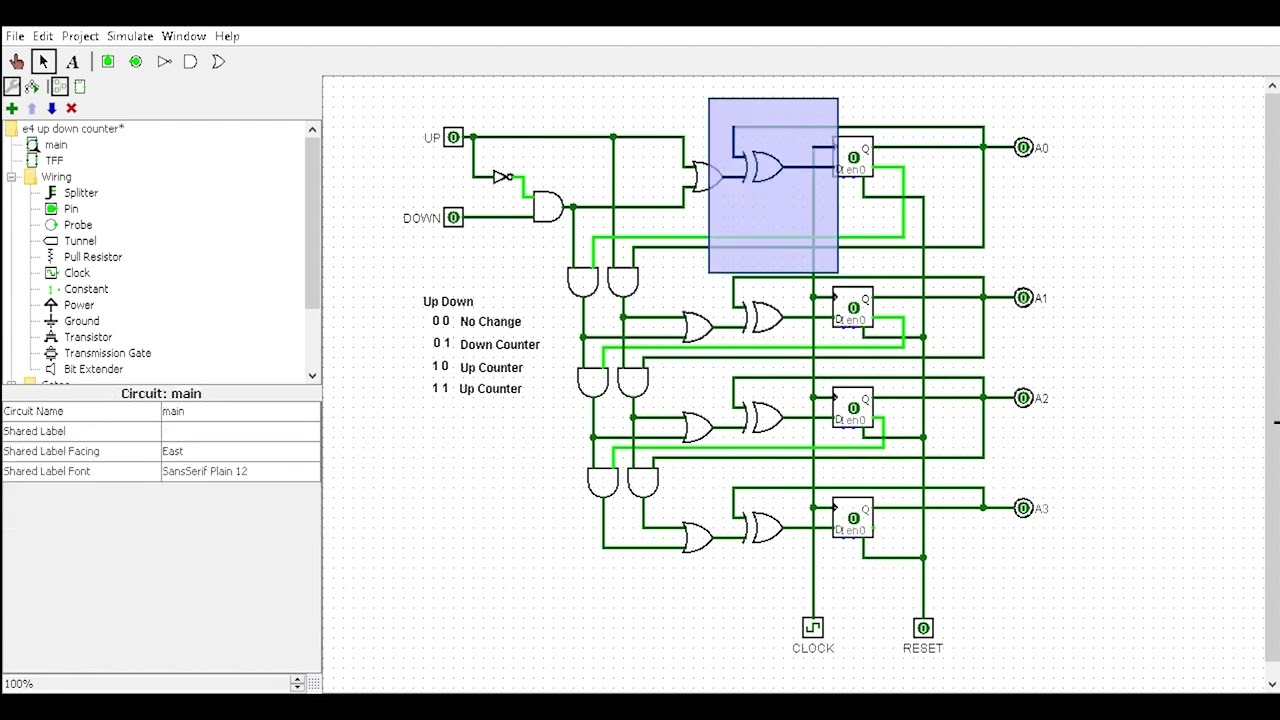Select the Poke tool hand icon
1280x720 pixels.
(x=16, y=62)
